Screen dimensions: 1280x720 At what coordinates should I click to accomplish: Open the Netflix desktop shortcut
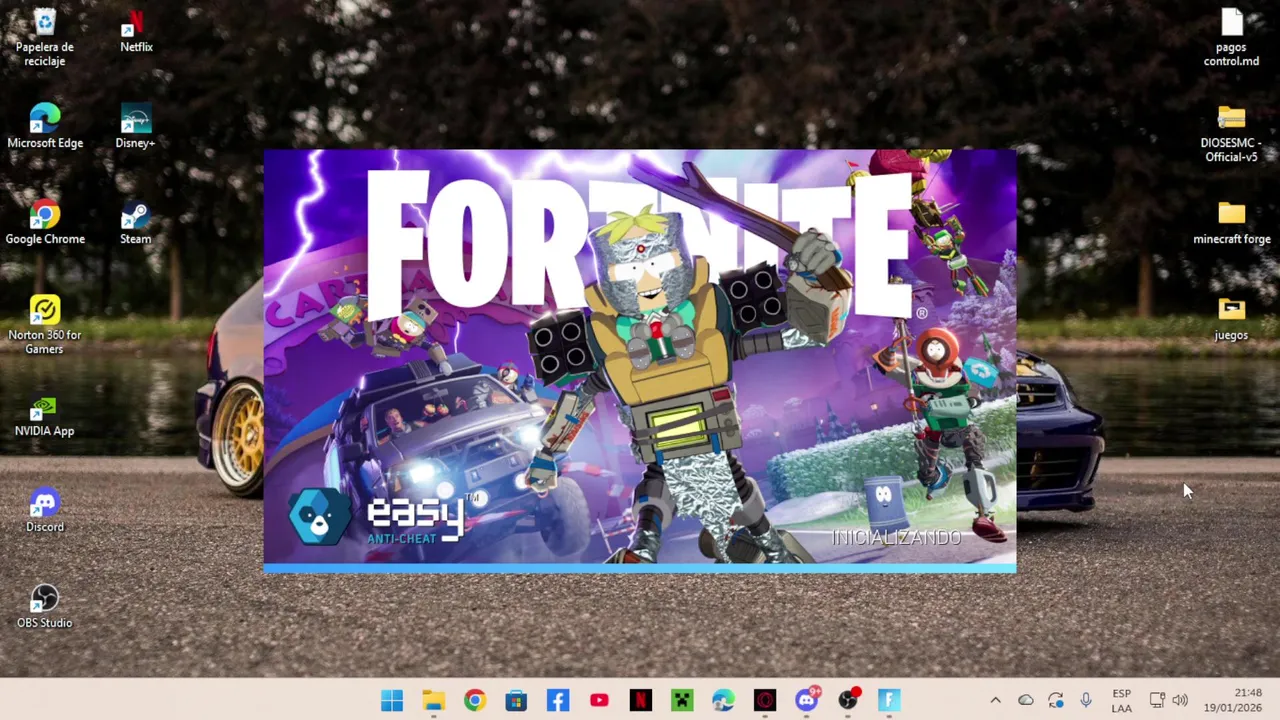click(136, 30)
